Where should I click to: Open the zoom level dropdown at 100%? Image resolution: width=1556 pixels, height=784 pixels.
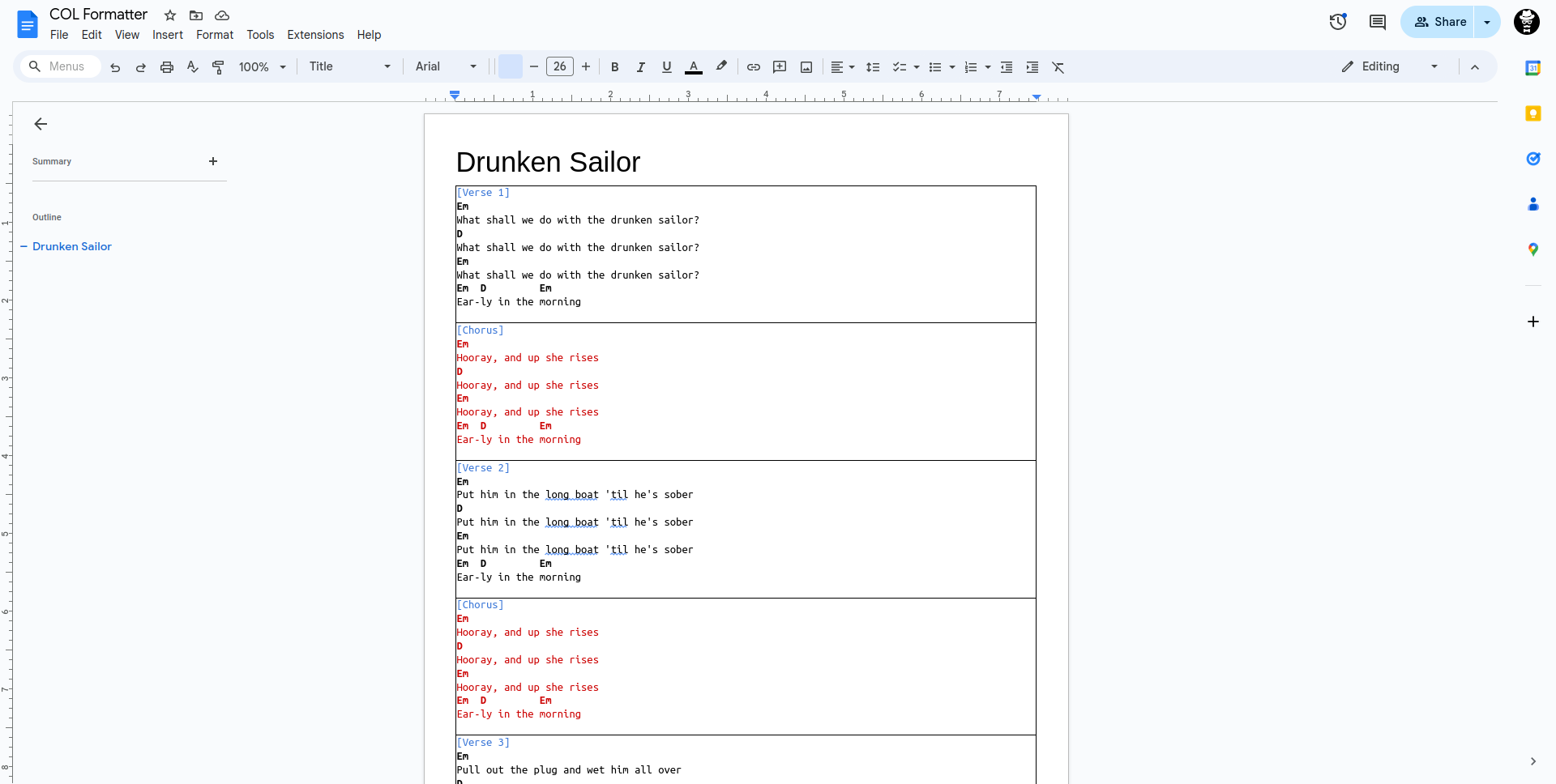(x=263, y=67)
